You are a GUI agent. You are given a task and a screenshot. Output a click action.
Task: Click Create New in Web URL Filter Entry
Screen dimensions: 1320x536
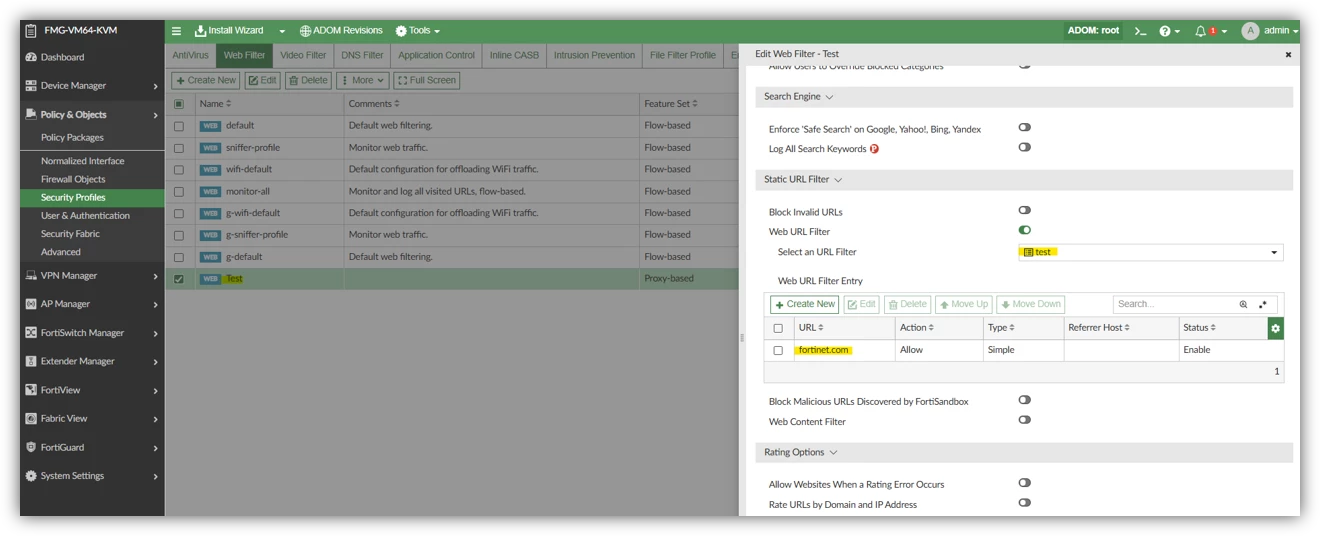(x=804, y=304)
